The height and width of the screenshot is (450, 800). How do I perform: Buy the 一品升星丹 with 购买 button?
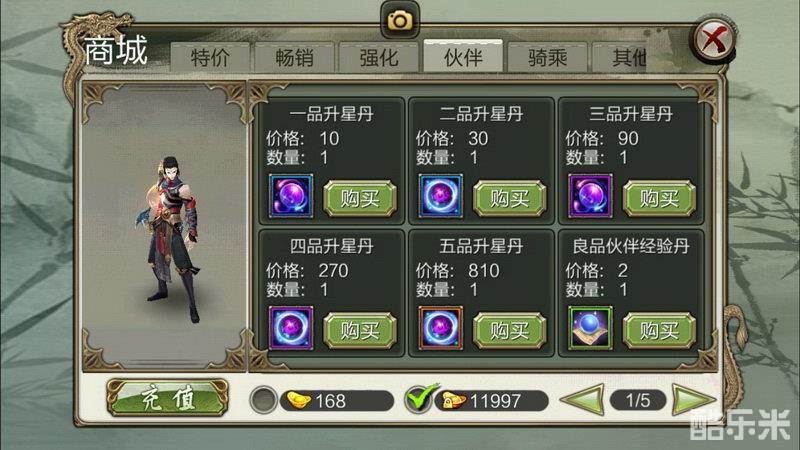tap(360, 198)
